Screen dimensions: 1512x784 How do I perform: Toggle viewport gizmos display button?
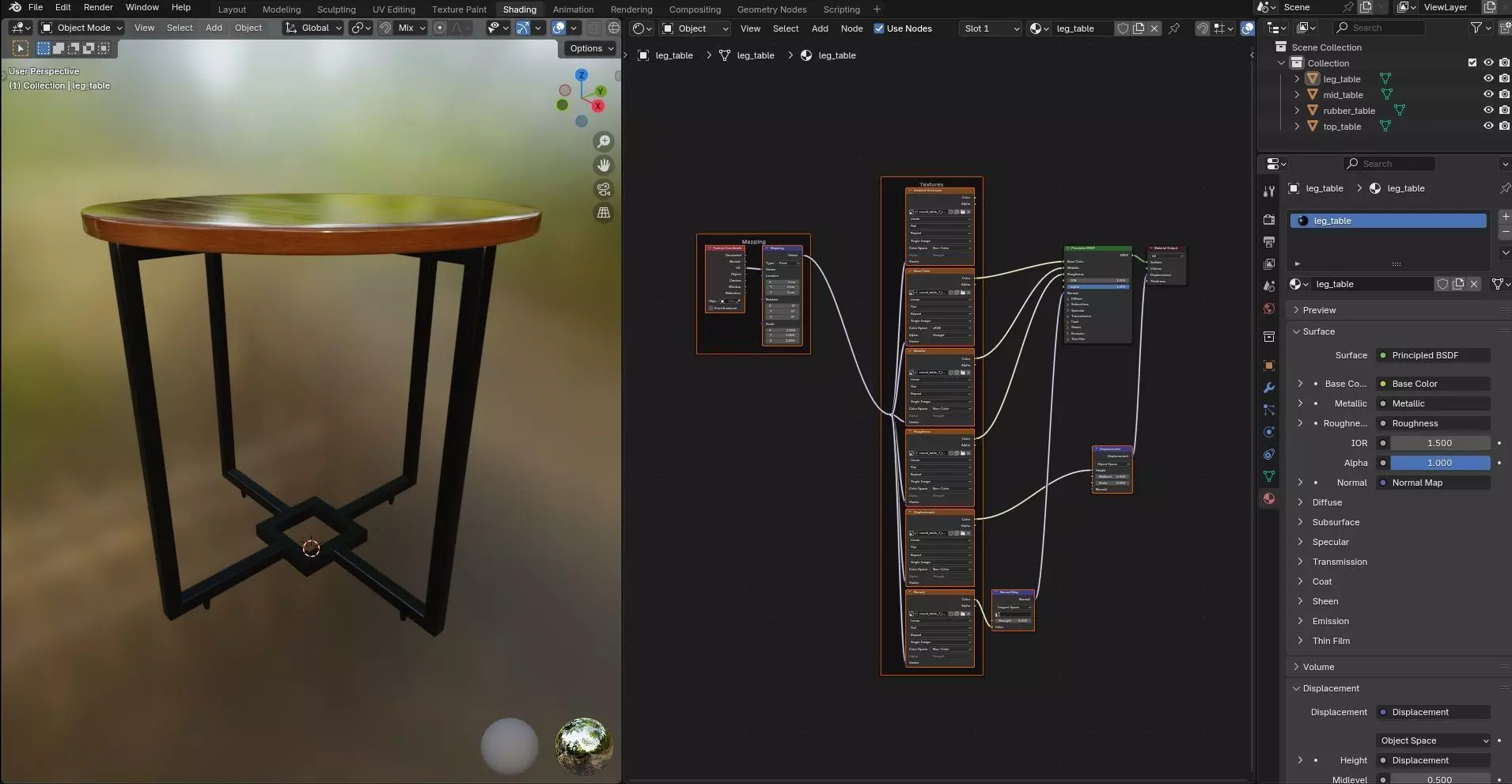point(522,28)
